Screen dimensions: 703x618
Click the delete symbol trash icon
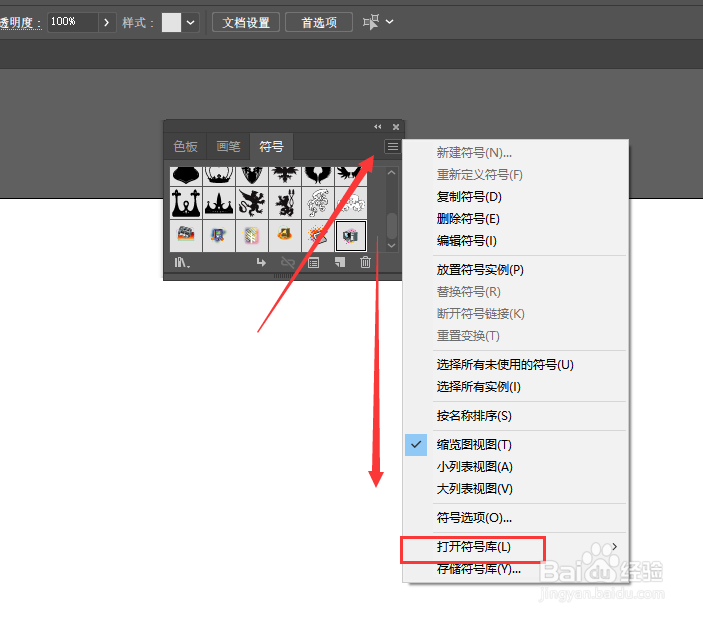[x=365, y=262]
